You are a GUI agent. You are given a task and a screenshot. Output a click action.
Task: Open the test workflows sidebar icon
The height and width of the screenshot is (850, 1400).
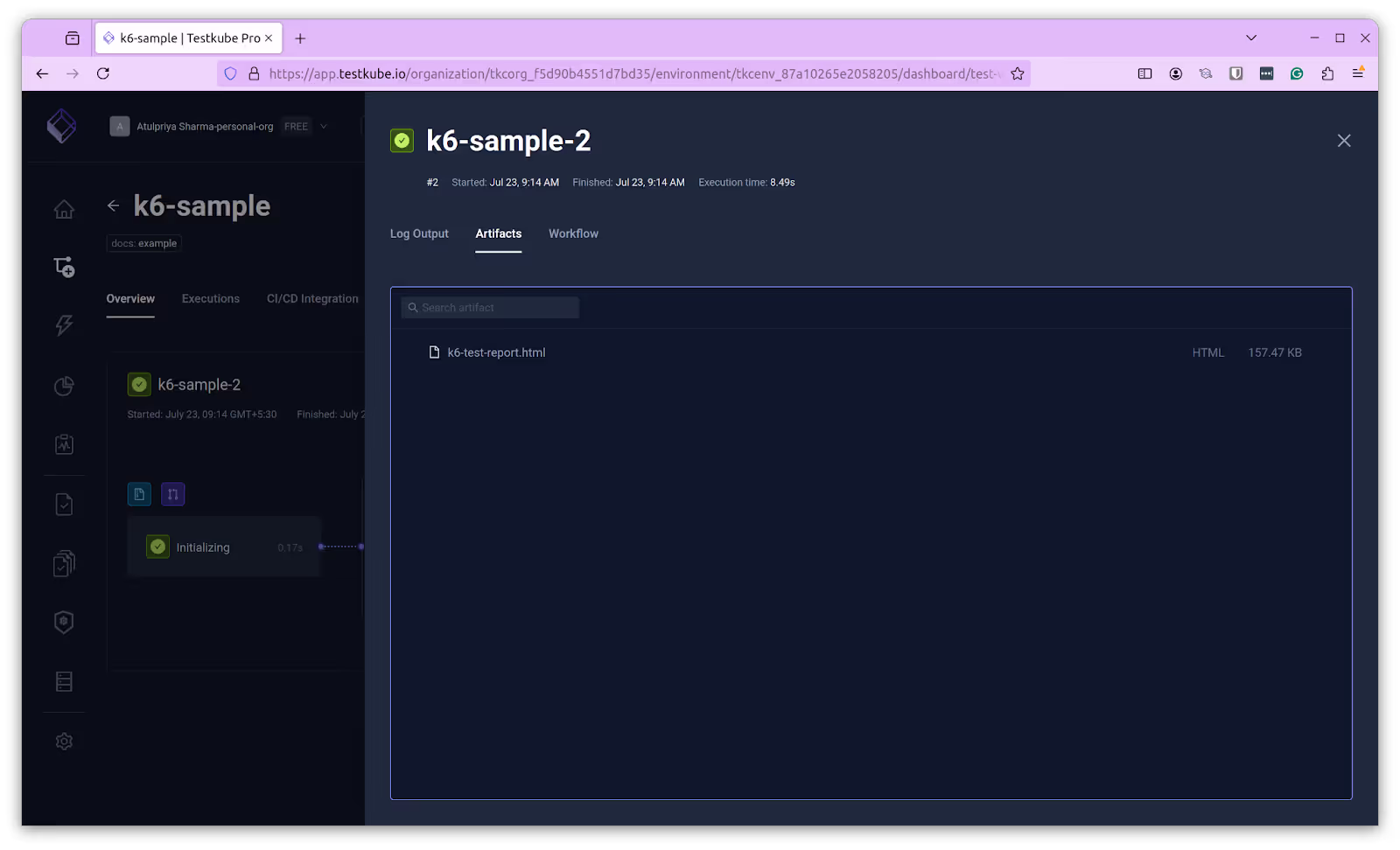64,267
